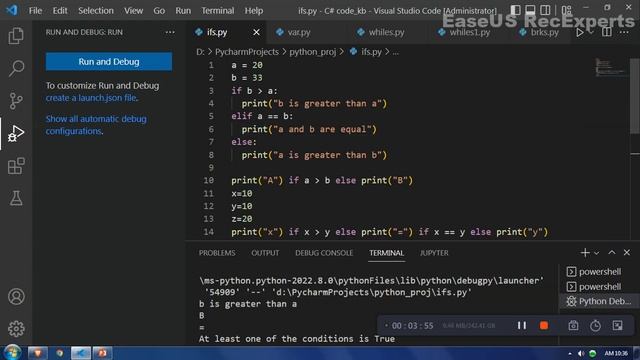640x360 pixels.
Task: Open the Source Control view
Action: pos(16,101)
